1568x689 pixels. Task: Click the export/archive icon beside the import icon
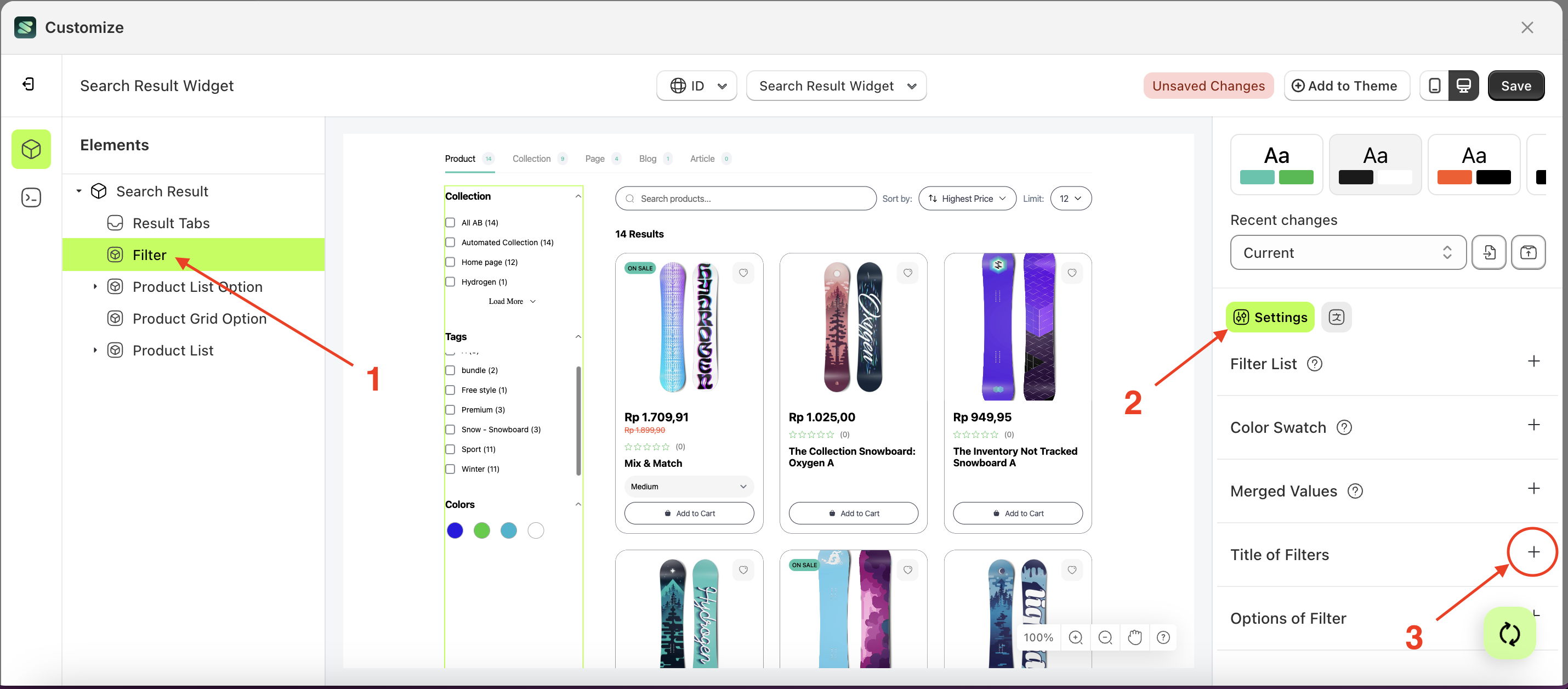click(x=1529, y=252)
